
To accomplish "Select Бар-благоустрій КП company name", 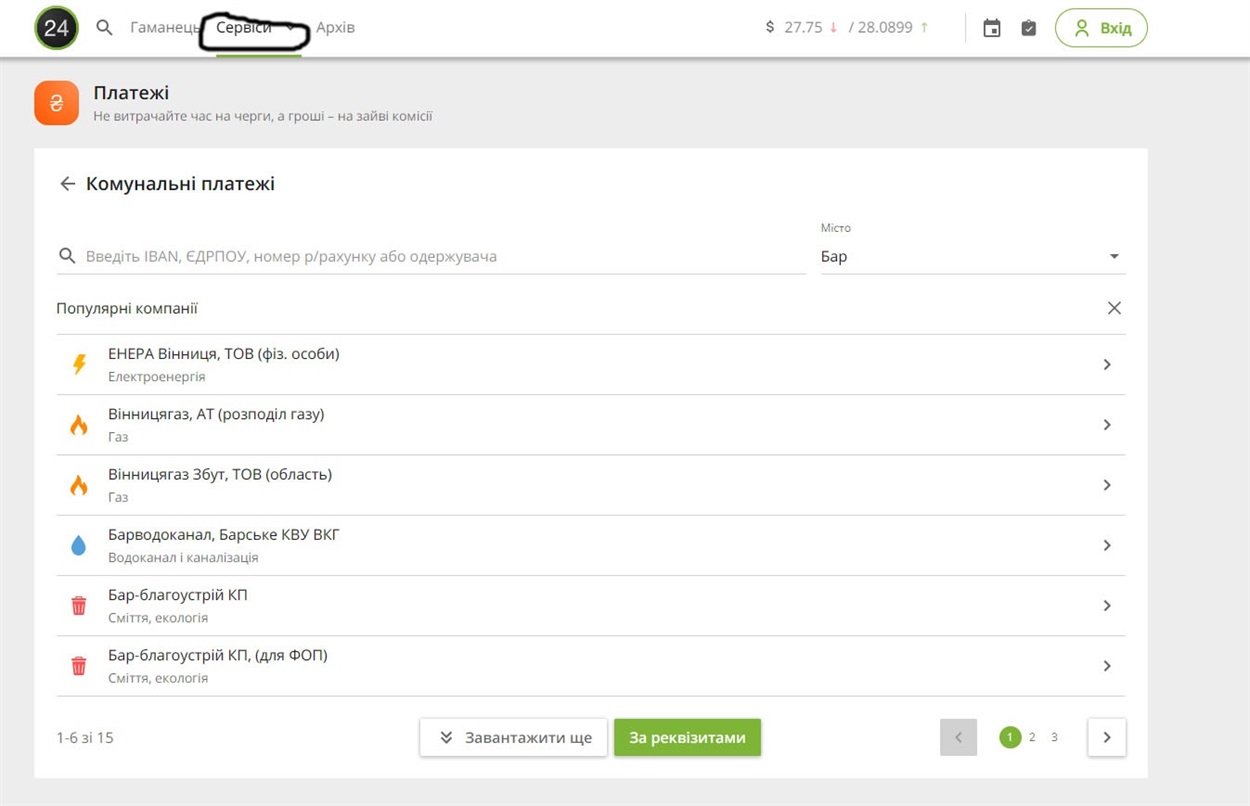I will pos(178,595).
